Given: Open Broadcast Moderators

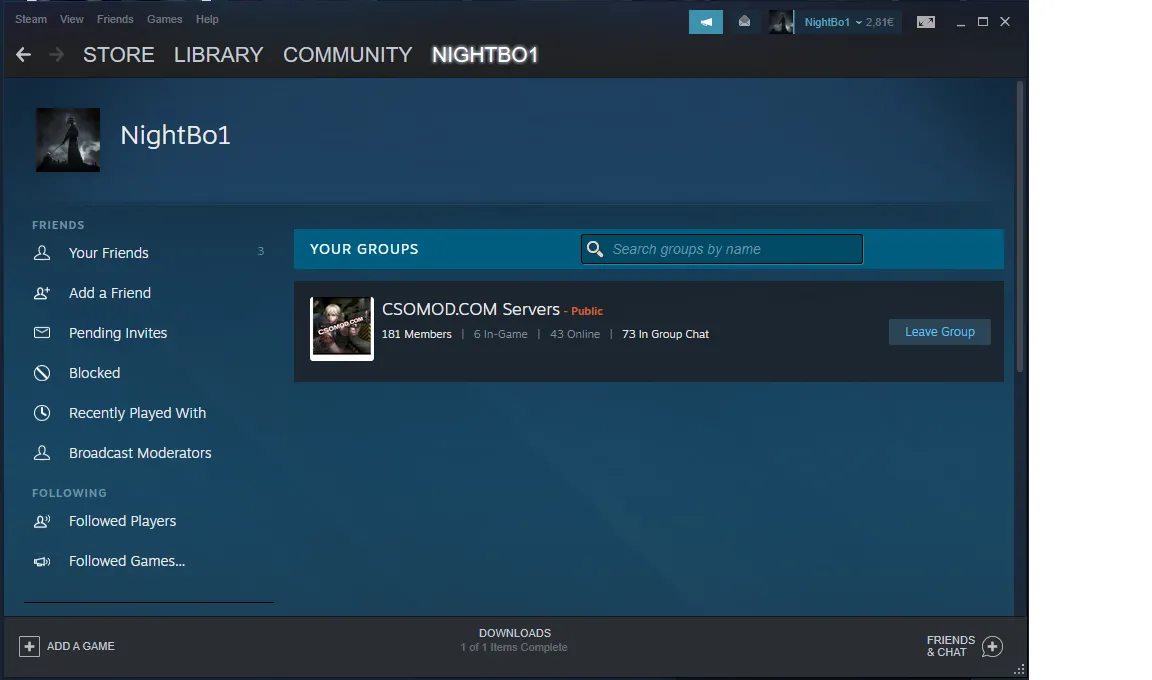Looking at the screenshot, I should click(x=140, y=453).
